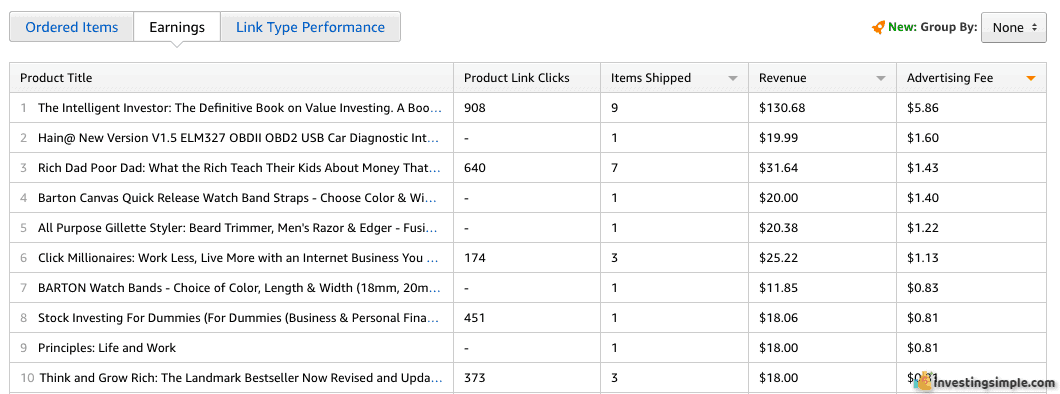Open Barton Canvas Quick Release Watch Band
This screenshot has height=394, width=1060.
click(238, 198)
